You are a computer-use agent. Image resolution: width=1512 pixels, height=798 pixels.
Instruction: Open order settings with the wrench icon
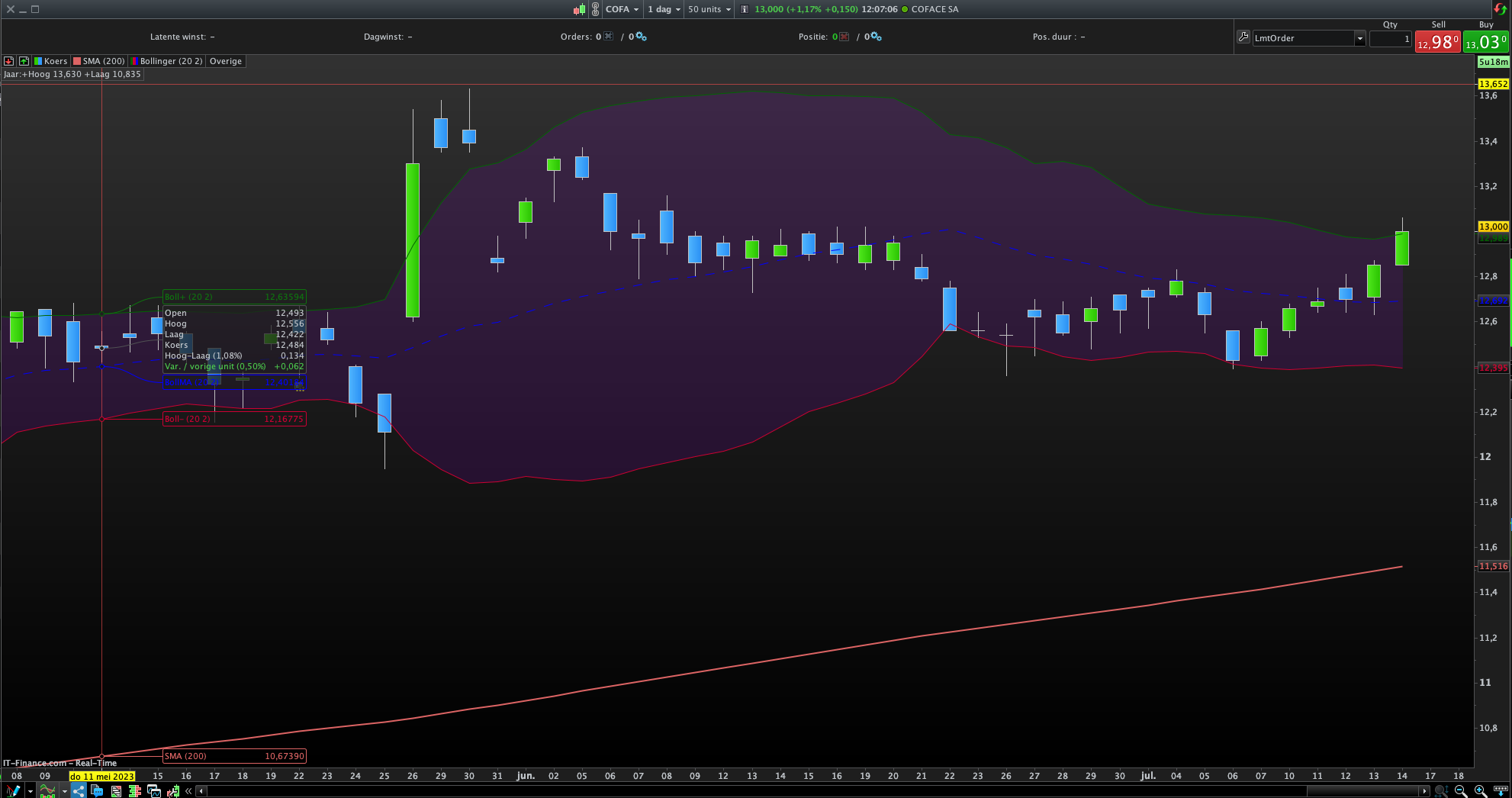pyautogui.click(x=1243, y=37)
